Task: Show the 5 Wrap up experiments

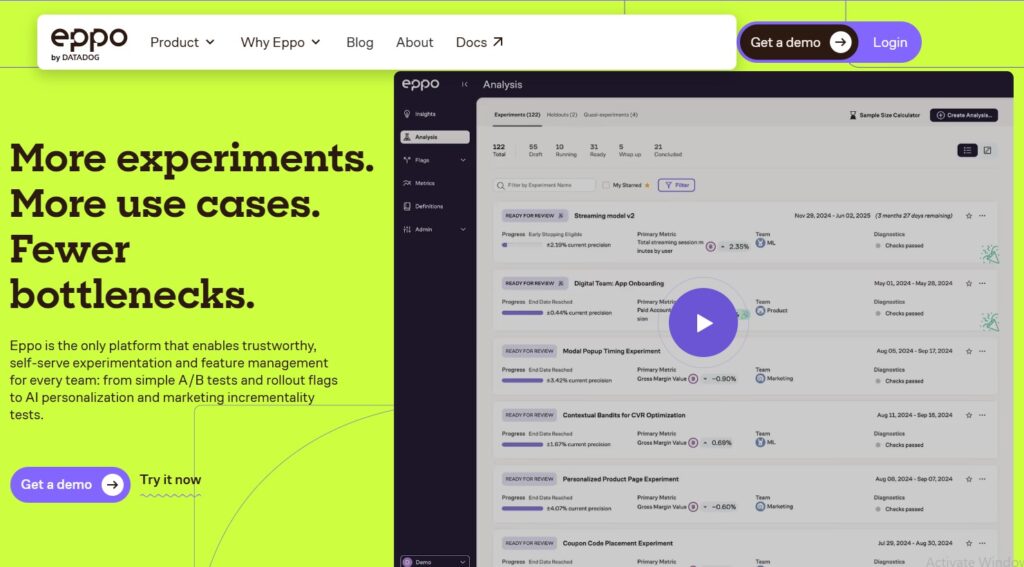Action: (x=630, y=150)
